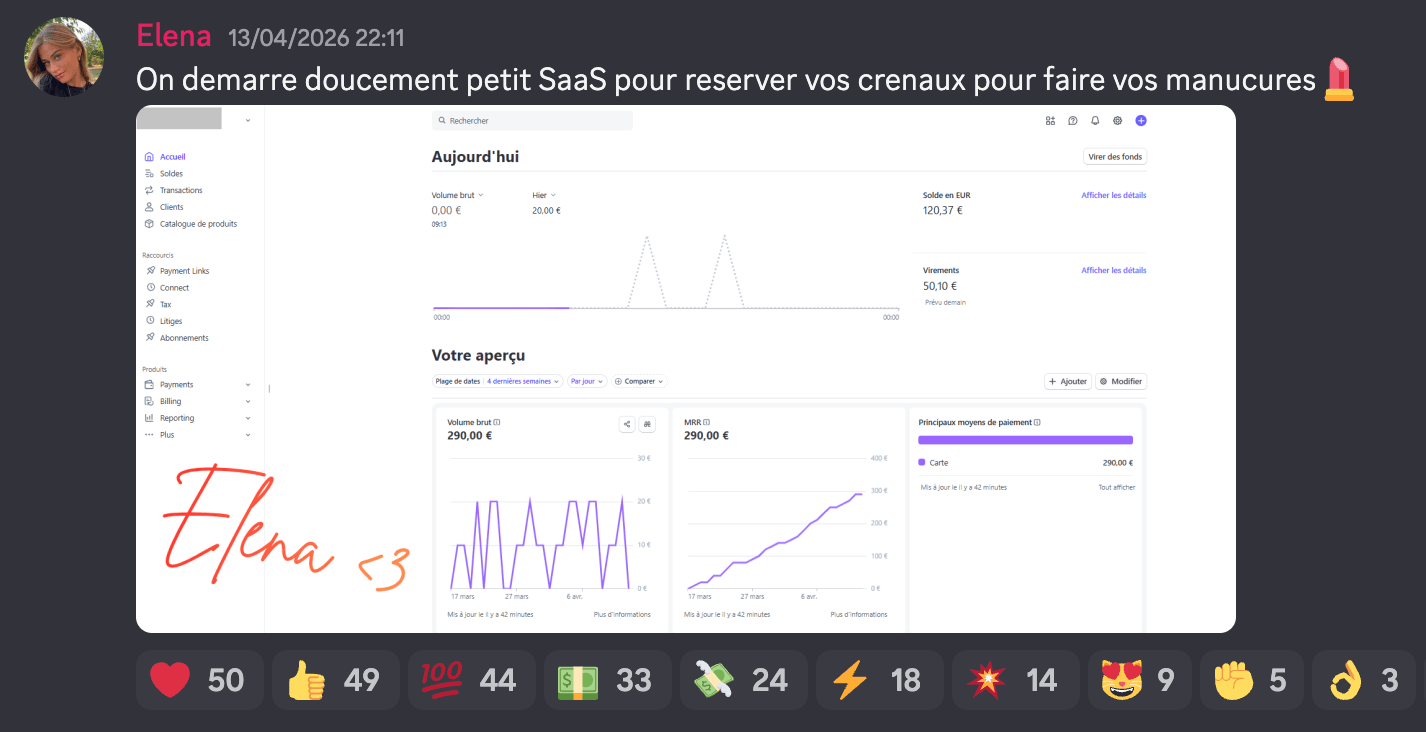Screen dimensions: 1426x732
Task: Open the pinned Payment Links shortcut
Action: (184, 271)
